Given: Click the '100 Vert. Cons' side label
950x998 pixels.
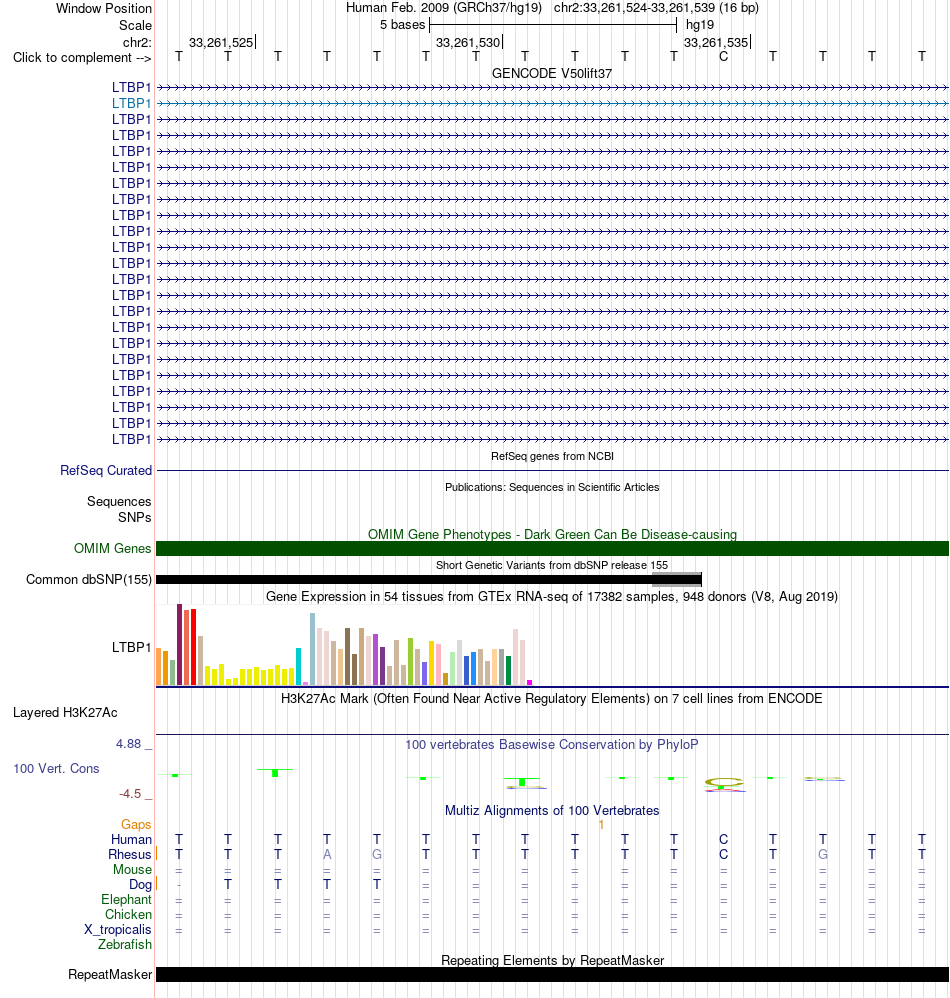Looking at the screenshot, I should click(56, 768).
